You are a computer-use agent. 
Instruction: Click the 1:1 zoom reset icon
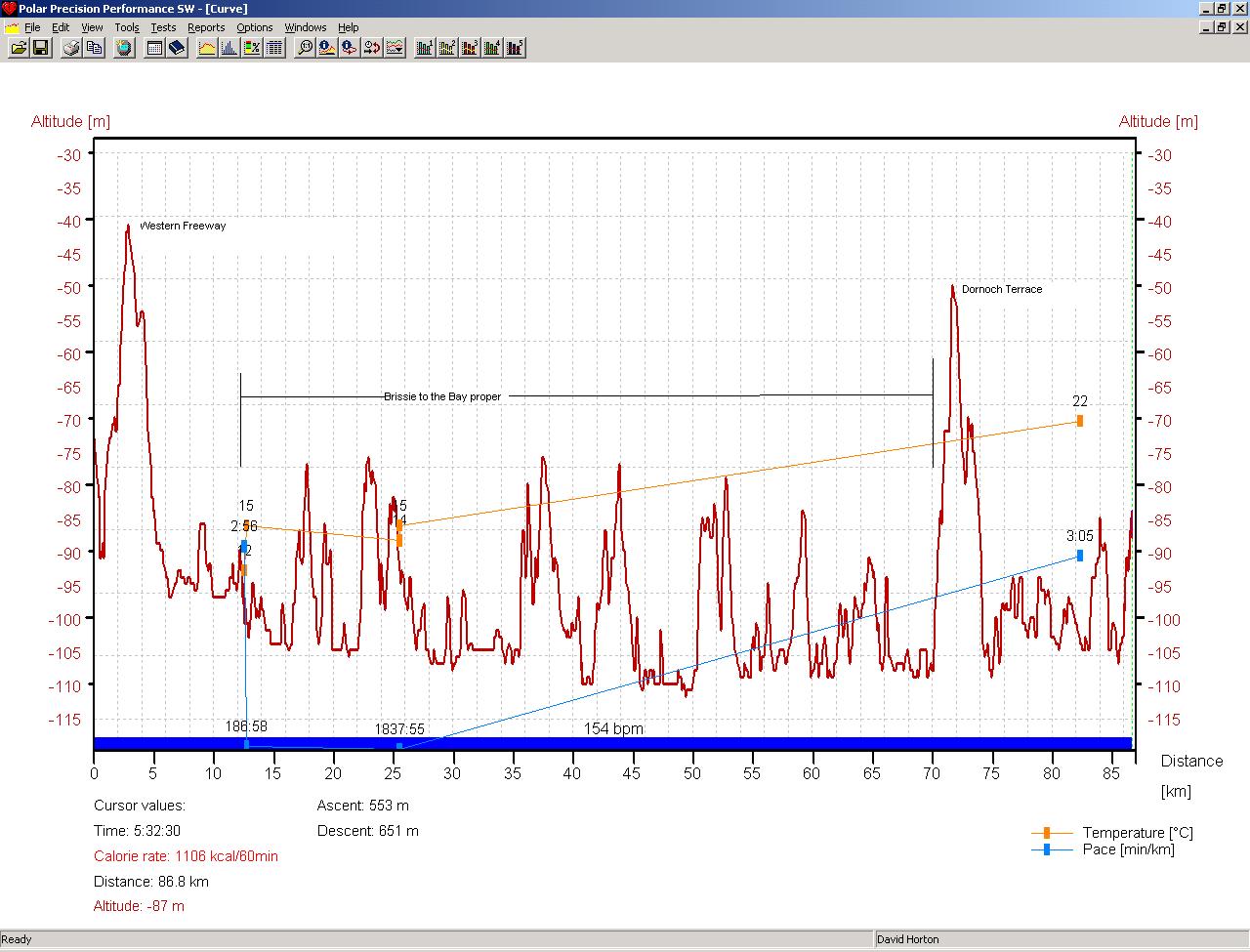click(x=306, y=48)
